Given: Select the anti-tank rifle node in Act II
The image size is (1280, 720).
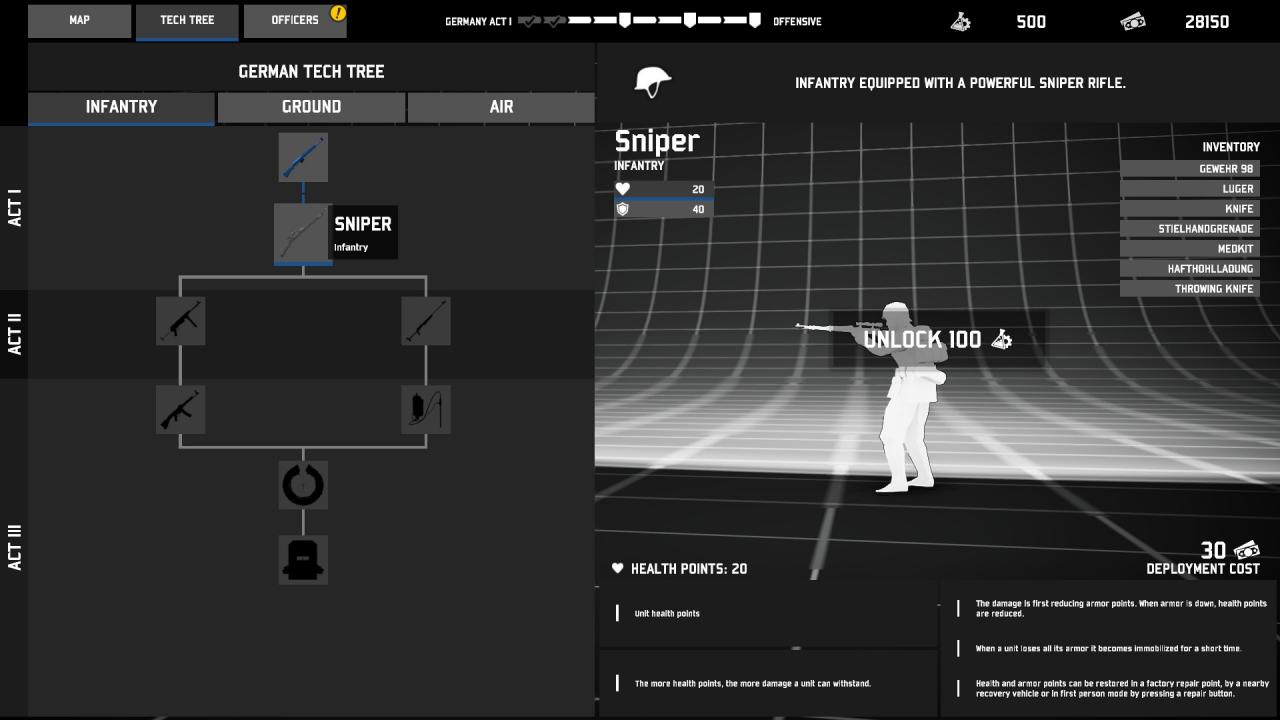Looking at the screenshot, I should click(x=426, y=321).
